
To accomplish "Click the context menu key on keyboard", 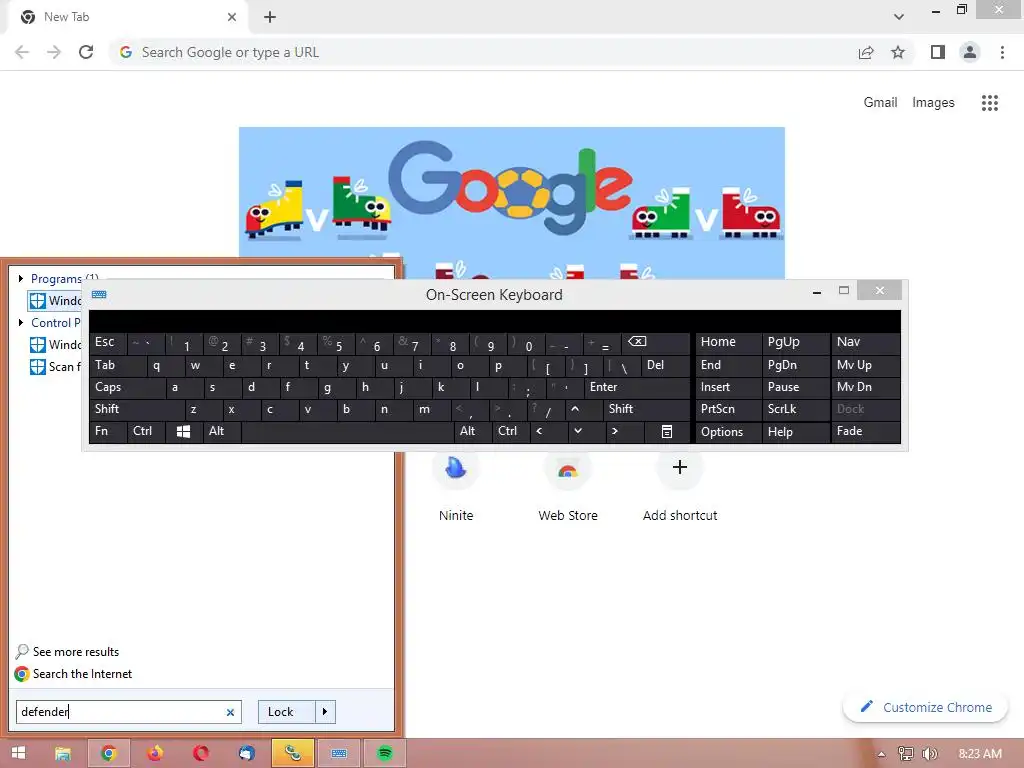I will click(666, 431).
